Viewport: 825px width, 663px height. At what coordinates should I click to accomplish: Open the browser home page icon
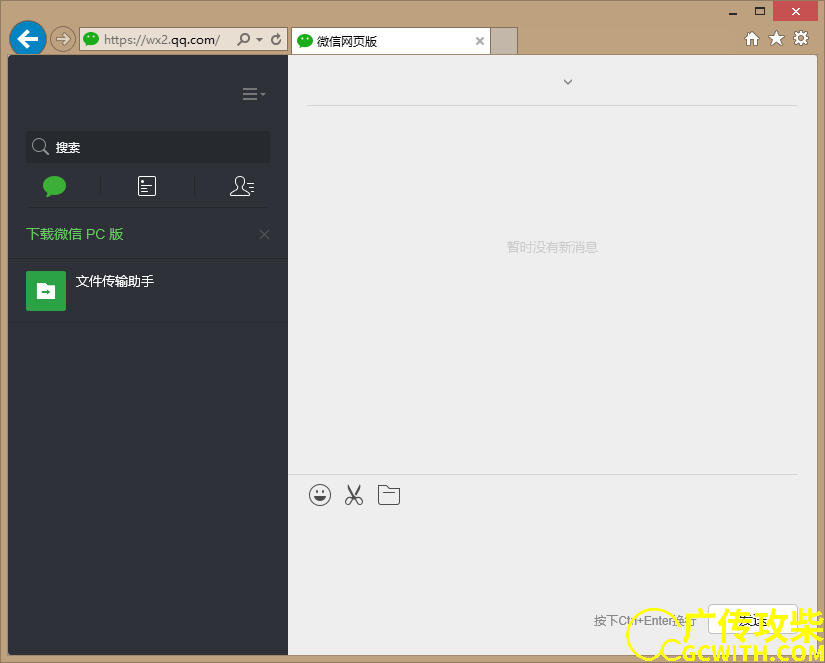752,38
